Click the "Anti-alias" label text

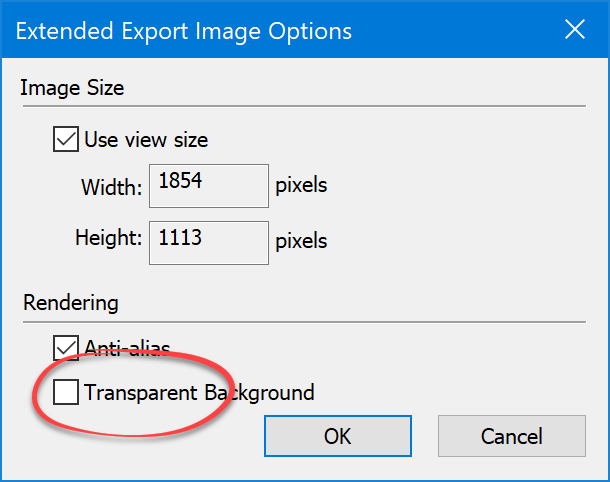134,349
